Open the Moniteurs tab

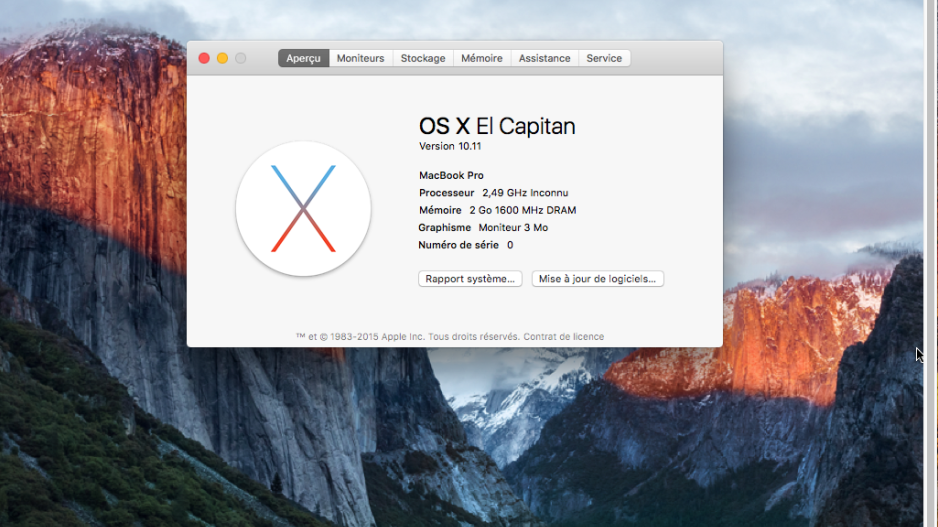pos(360,58)
